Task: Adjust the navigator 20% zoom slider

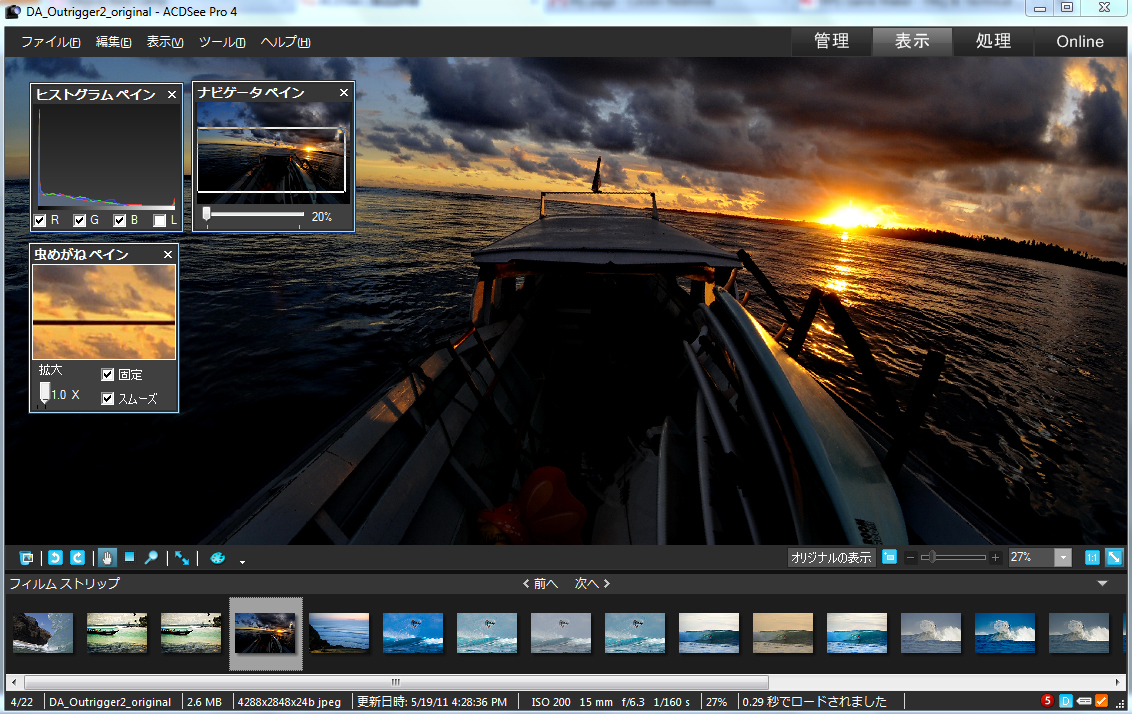Action: (x=206, y=214)
